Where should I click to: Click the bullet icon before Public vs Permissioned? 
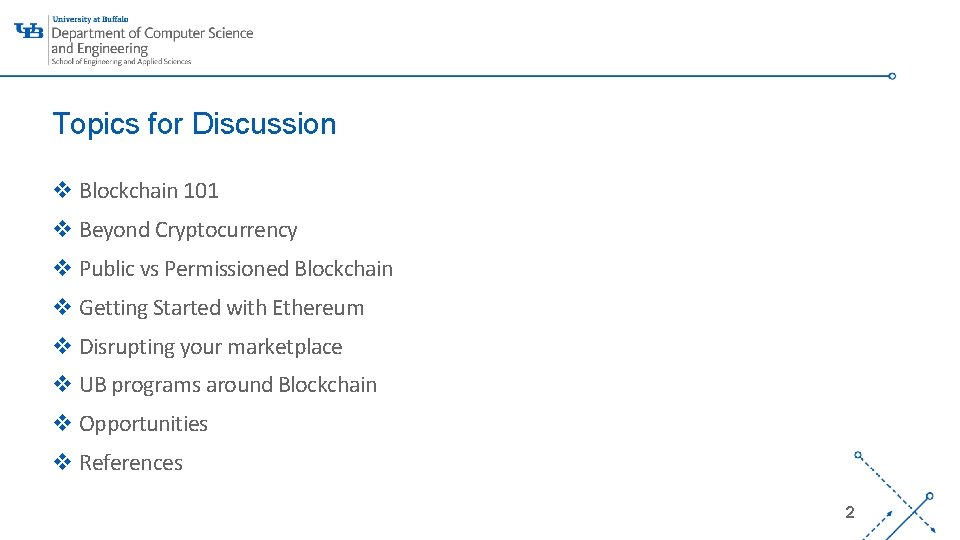(62, 268)
